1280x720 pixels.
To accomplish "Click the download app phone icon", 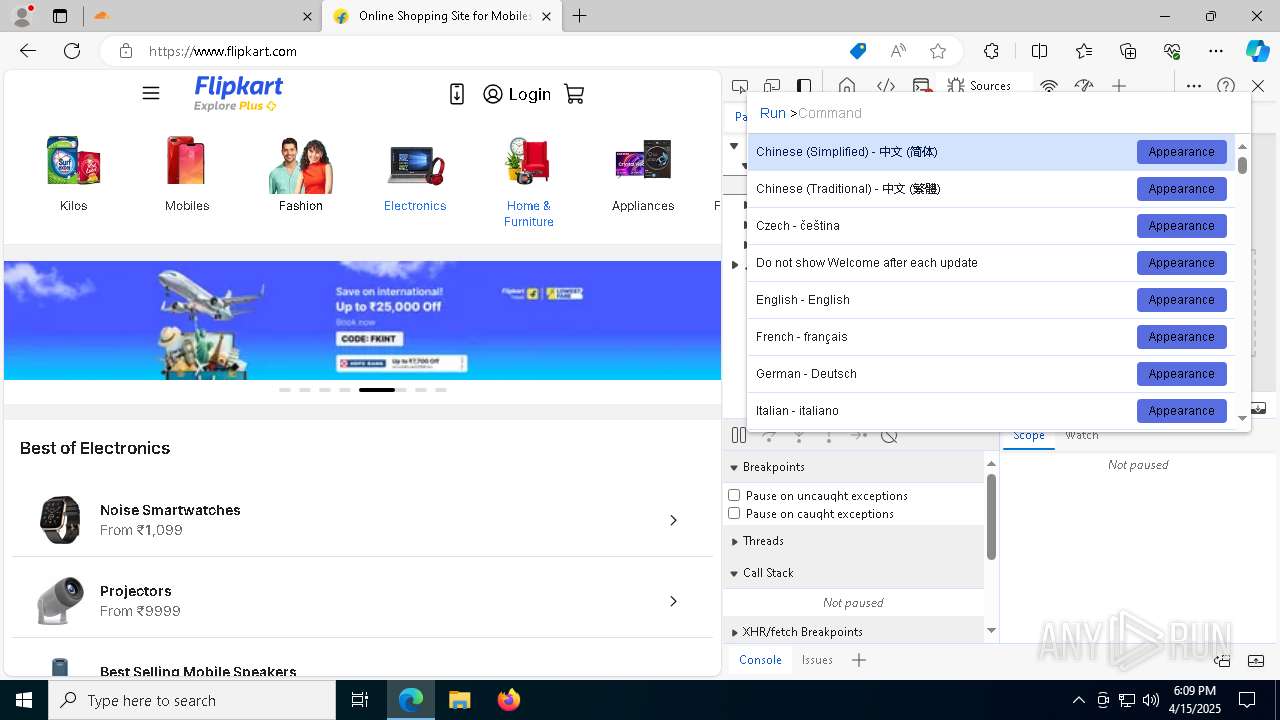I will tap(457, 94).
